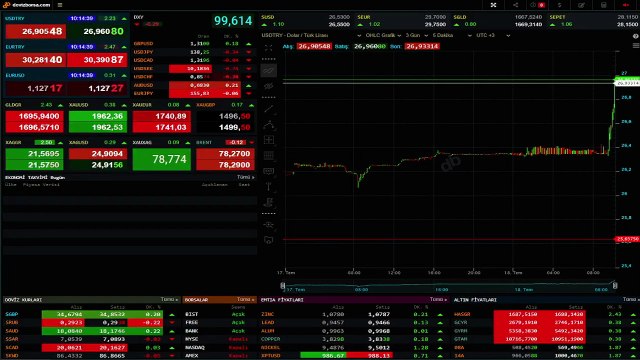Open the UTC +3 timezone dropdown

[x=493, y=36]
